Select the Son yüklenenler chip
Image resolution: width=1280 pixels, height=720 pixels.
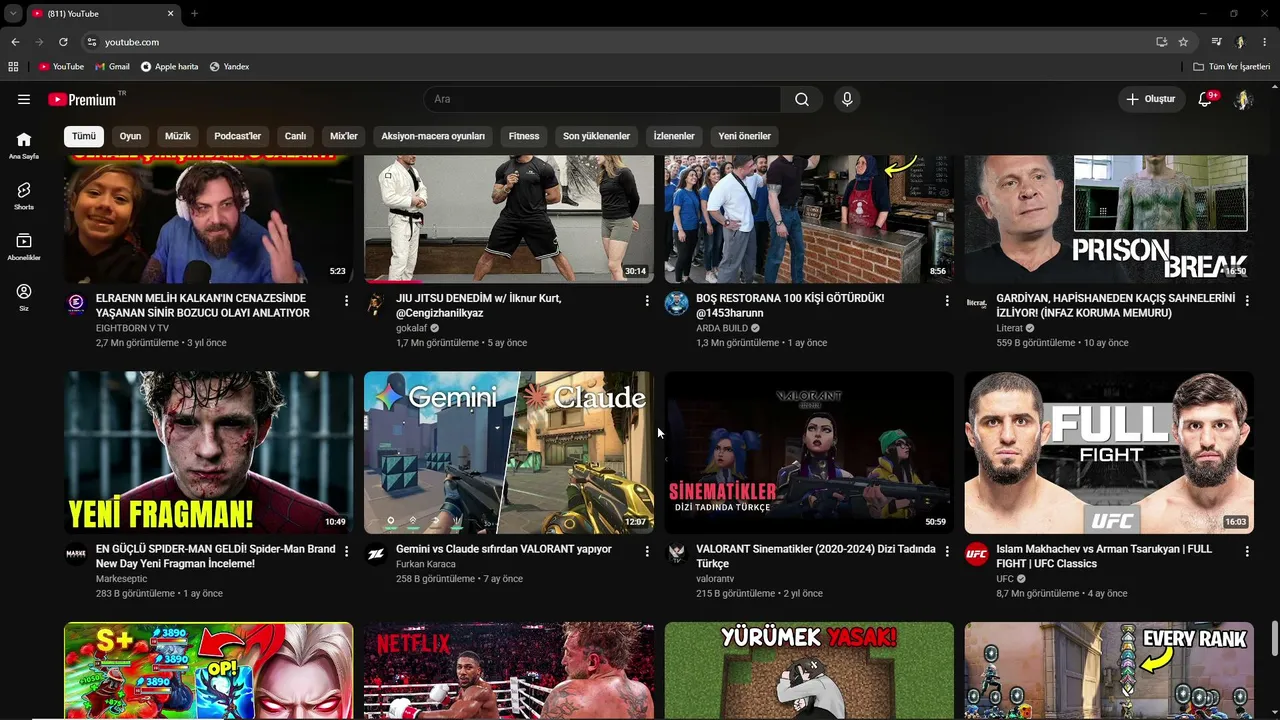[596, 136]
